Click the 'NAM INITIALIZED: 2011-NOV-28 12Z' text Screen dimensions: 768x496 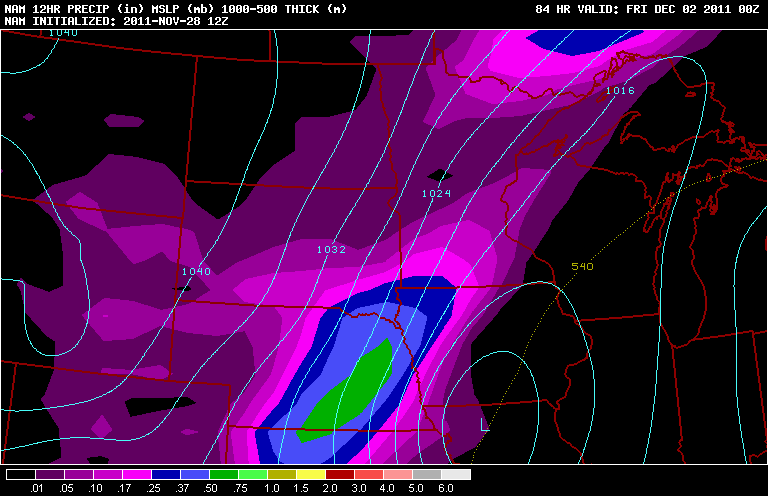[116, 22]
